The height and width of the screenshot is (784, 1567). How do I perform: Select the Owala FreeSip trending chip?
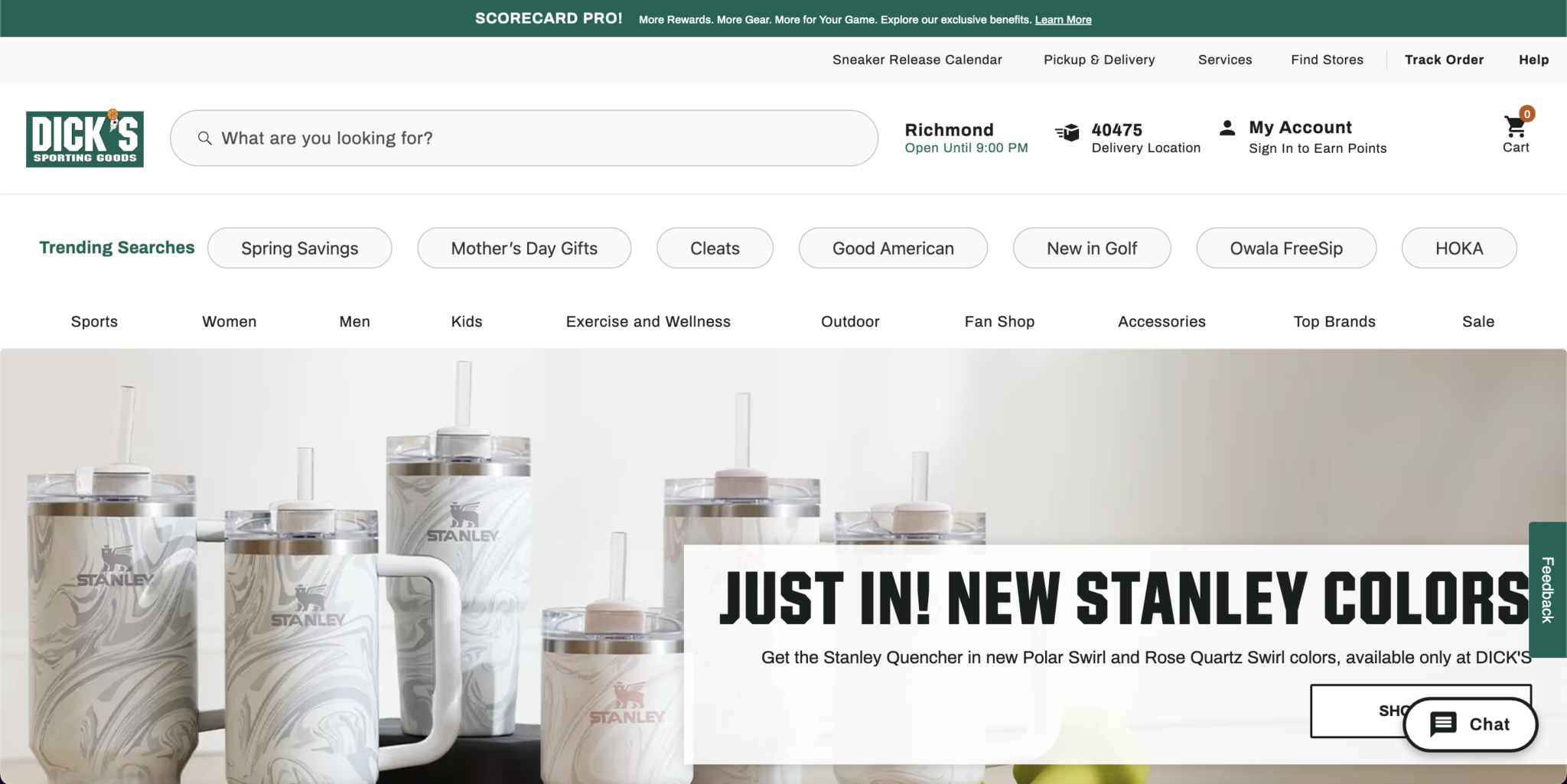[1286, 248]
